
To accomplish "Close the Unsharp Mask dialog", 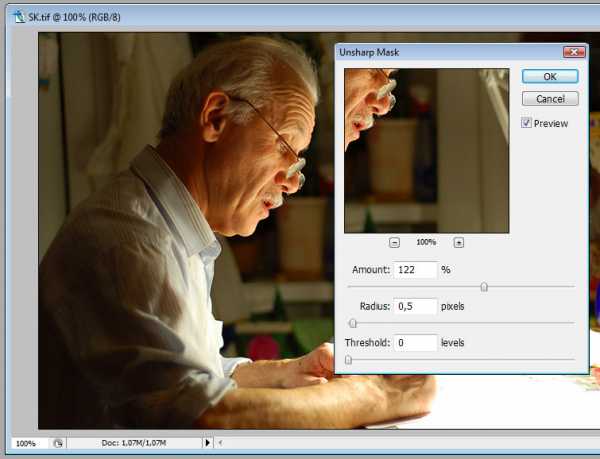I will [x=574, y=52].
